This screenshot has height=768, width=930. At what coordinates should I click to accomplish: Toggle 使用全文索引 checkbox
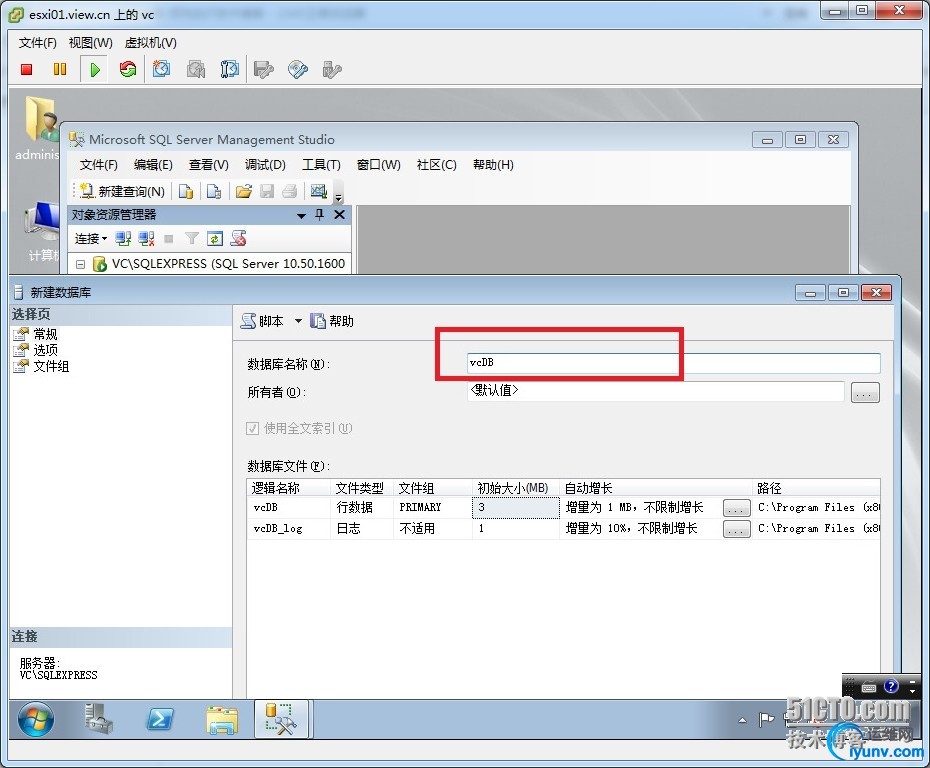click(253, 428)
